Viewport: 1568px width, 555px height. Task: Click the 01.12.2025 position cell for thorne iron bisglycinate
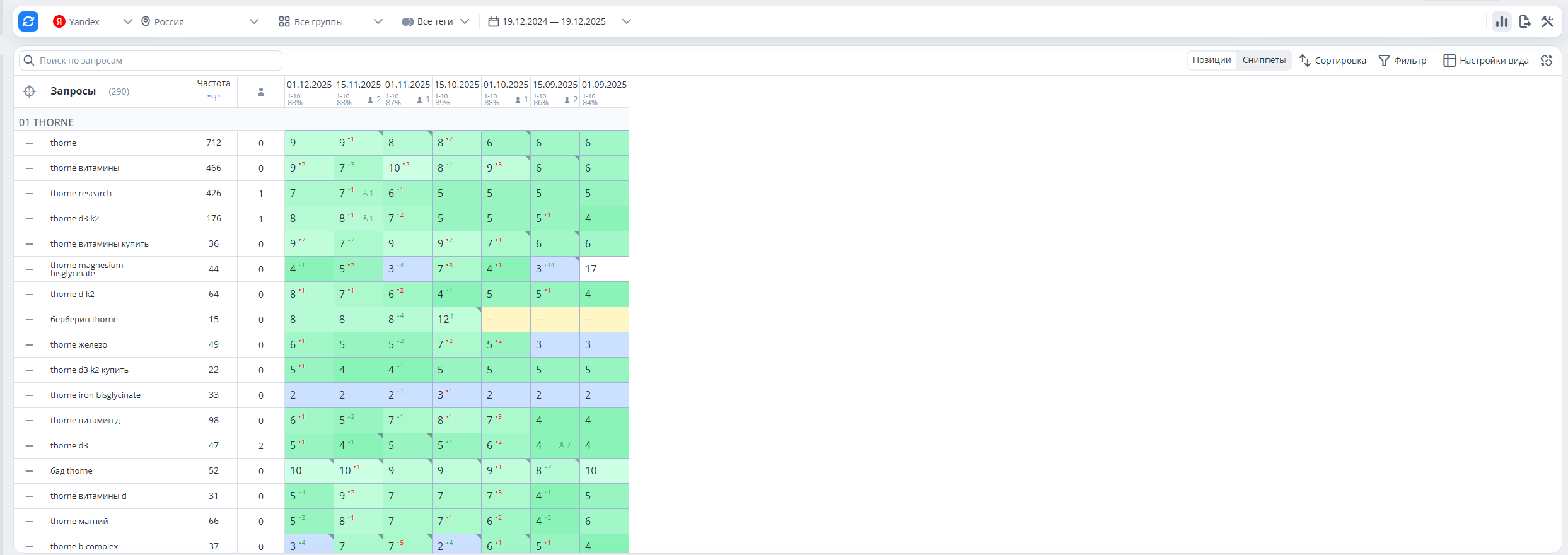pos(309,395)
